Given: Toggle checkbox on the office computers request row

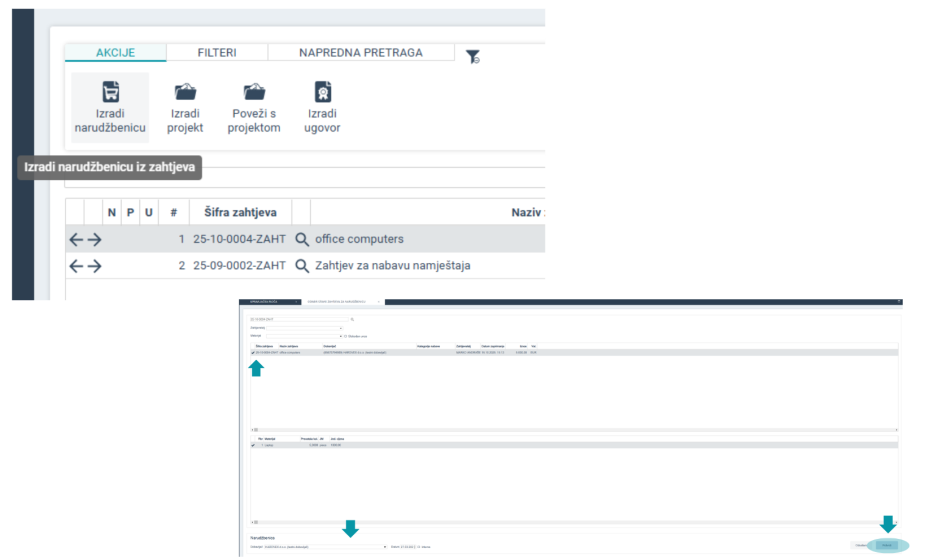Looking at the screenshot, I should (252, 353).
